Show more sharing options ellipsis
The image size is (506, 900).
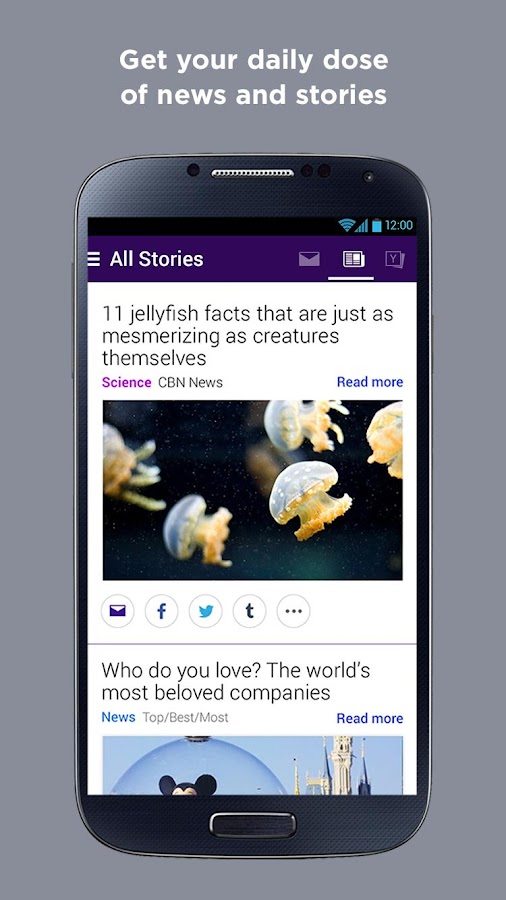click(293, 611)
